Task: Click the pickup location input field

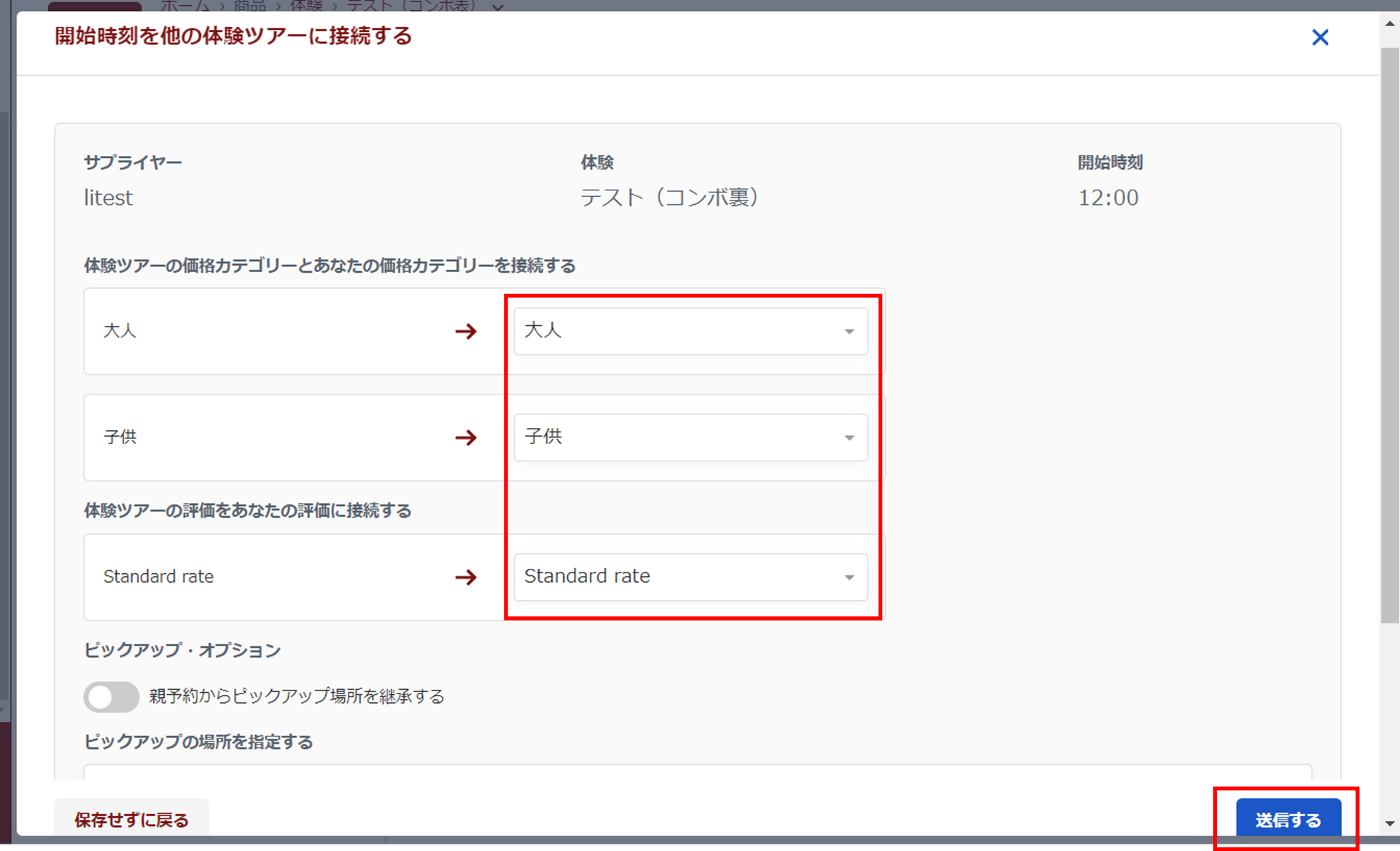Action: pyautogui.click(x=696, y=772)
